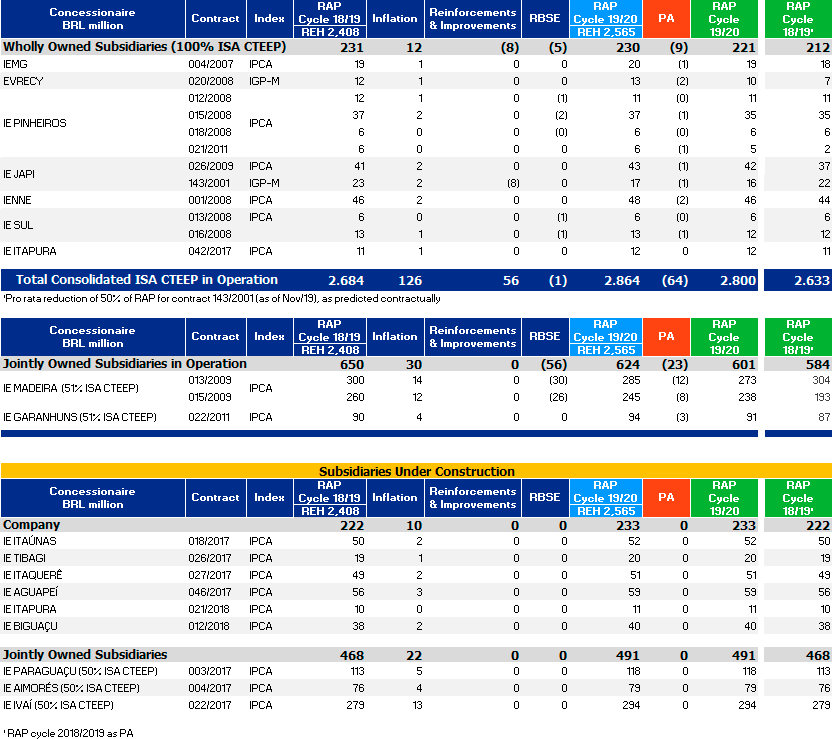Select contract number 013/2009
The width and height of the screenshot is (832, 739).
211,380
